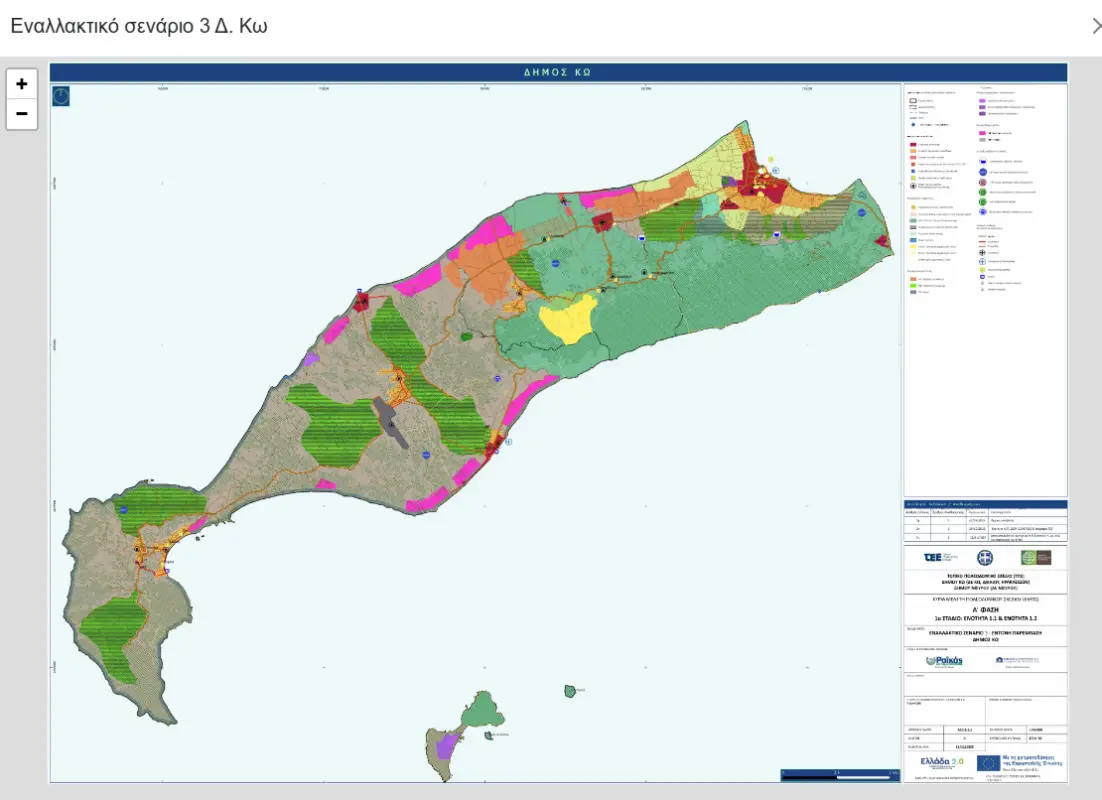Image resolution: width=1102 pixels, height=800 pixels.
Task: Click the Α' ΦΑΣΗ heading text
Action: (985, 609)
